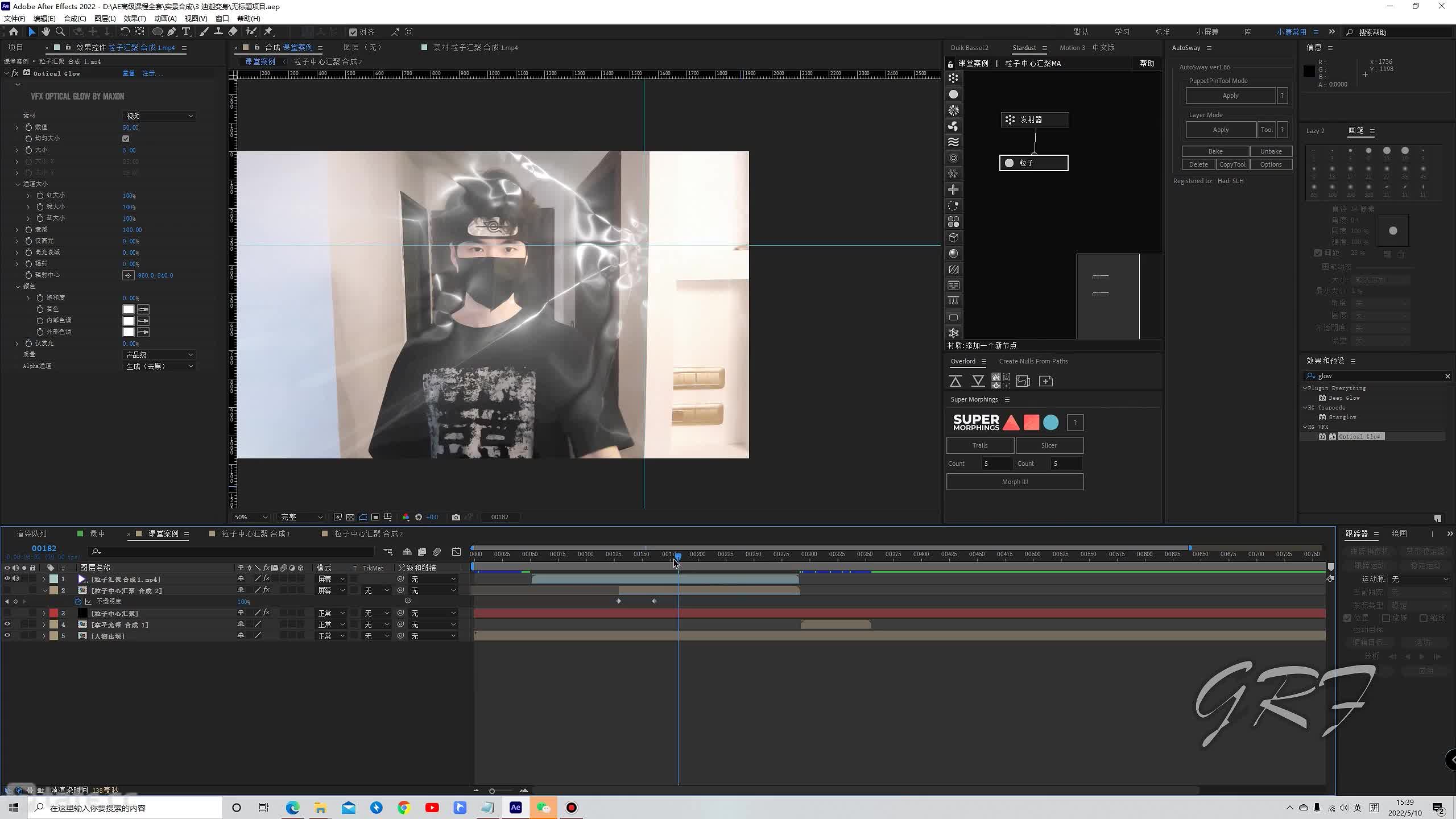Collapse the 通道大小 property group
The height and width of the screenshot is (819, 1456).
tap(18, 184)
